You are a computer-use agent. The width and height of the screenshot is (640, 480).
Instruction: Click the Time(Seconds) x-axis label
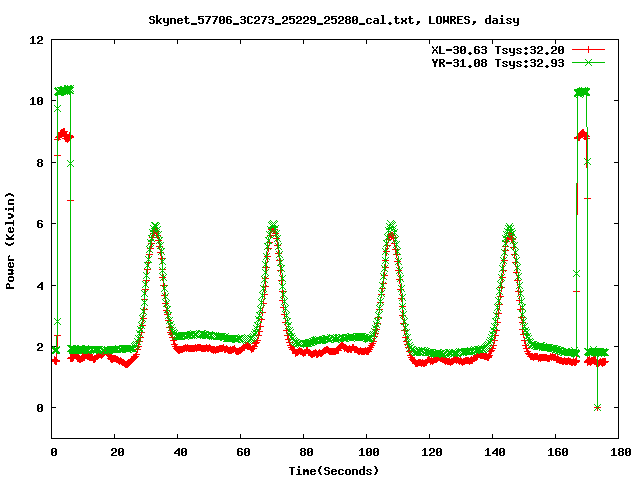point(334,471)
